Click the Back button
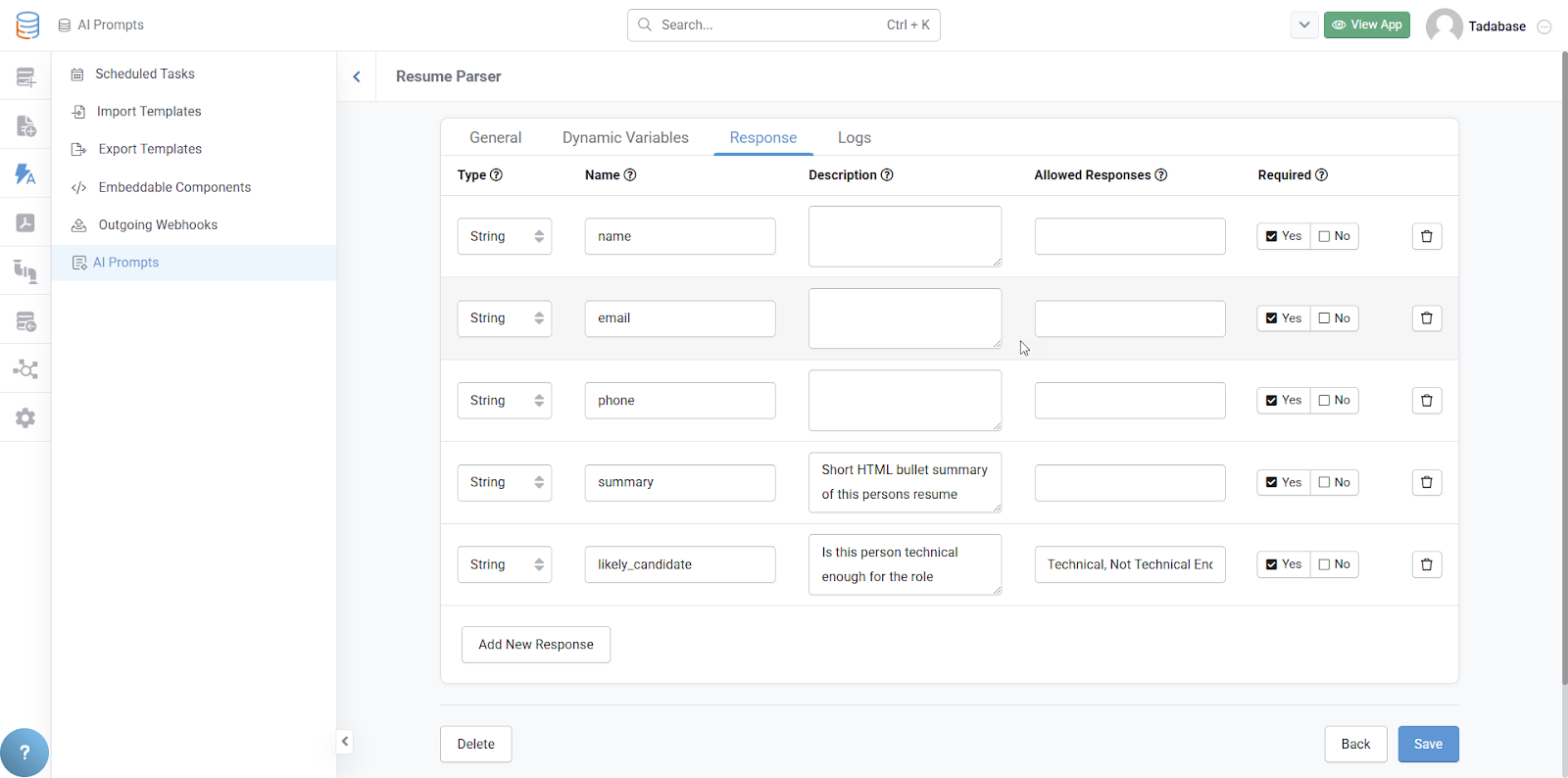1568x778 pixels. coord(1355,744)
